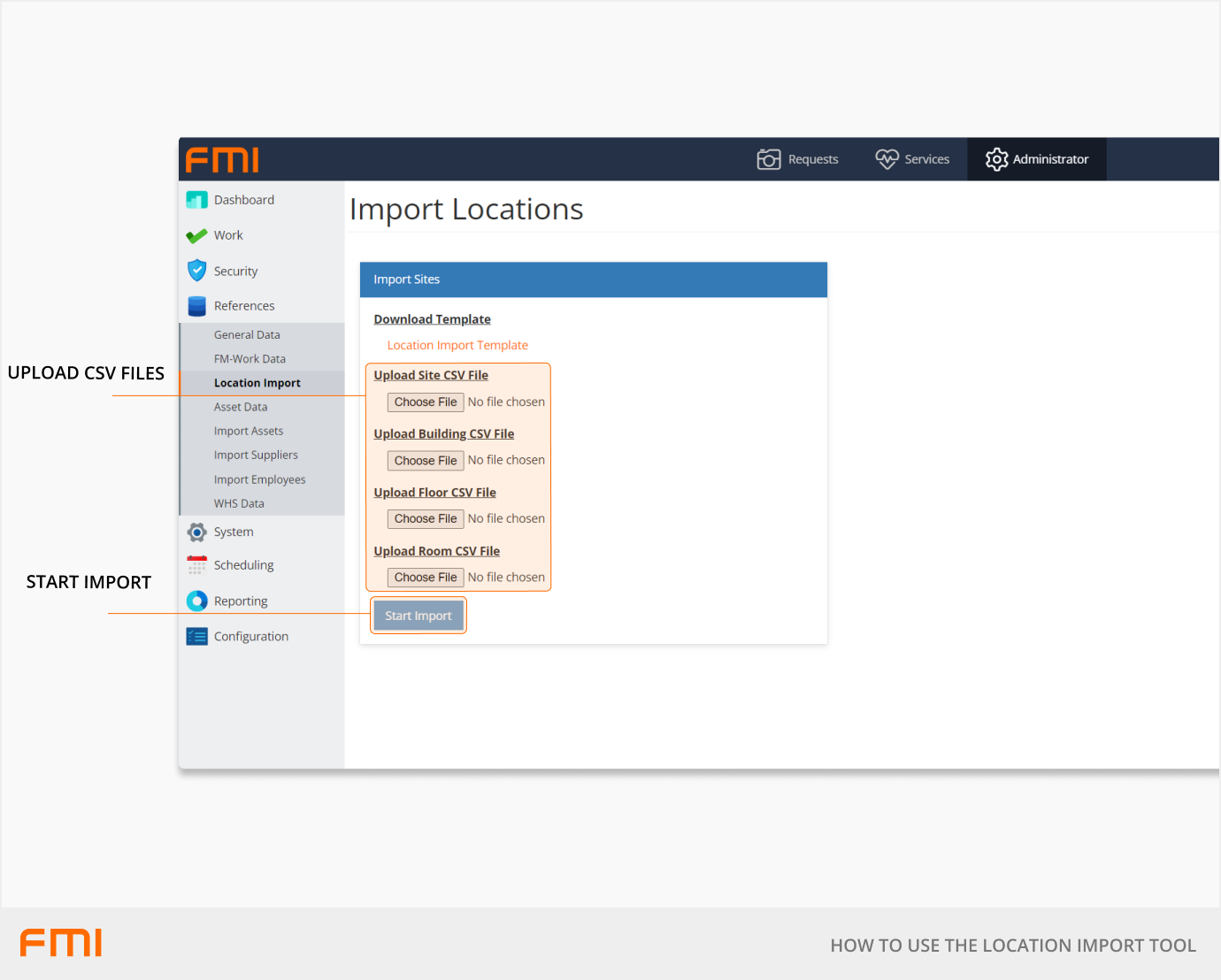Image resolution: width=1221 pixels, height=980 pixels.
Task: Open the System gear icon
Action: (196, 532)
